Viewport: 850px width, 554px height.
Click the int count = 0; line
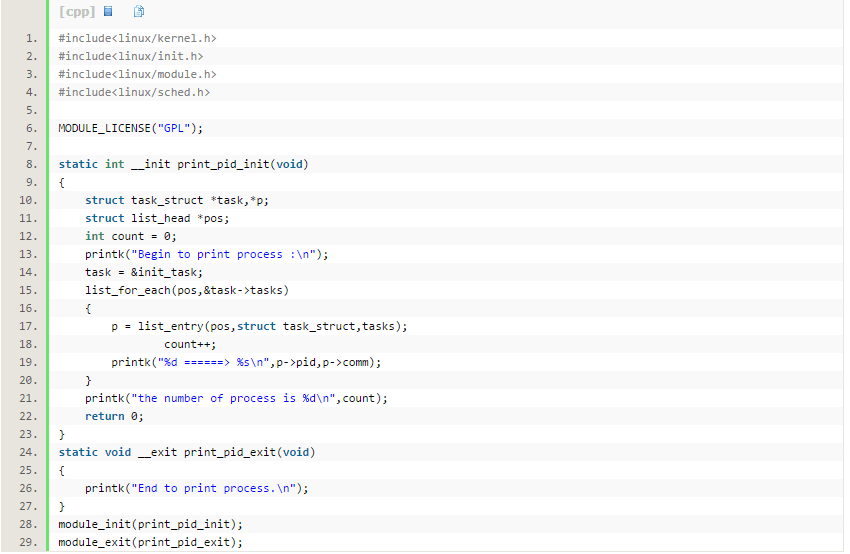click(x=131, y=236)
